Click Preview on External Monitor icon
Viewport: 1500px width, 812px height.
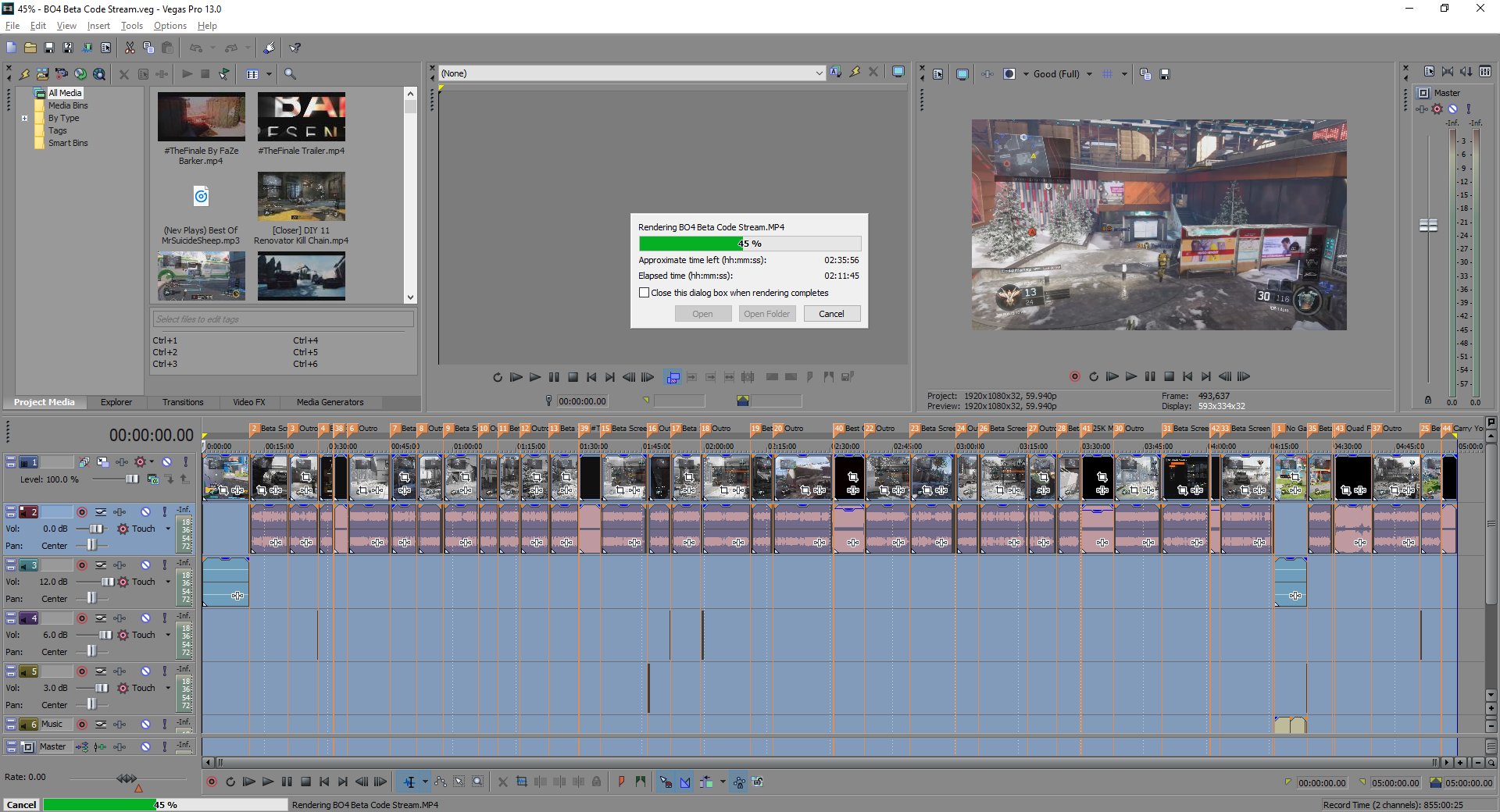[962, 74]
